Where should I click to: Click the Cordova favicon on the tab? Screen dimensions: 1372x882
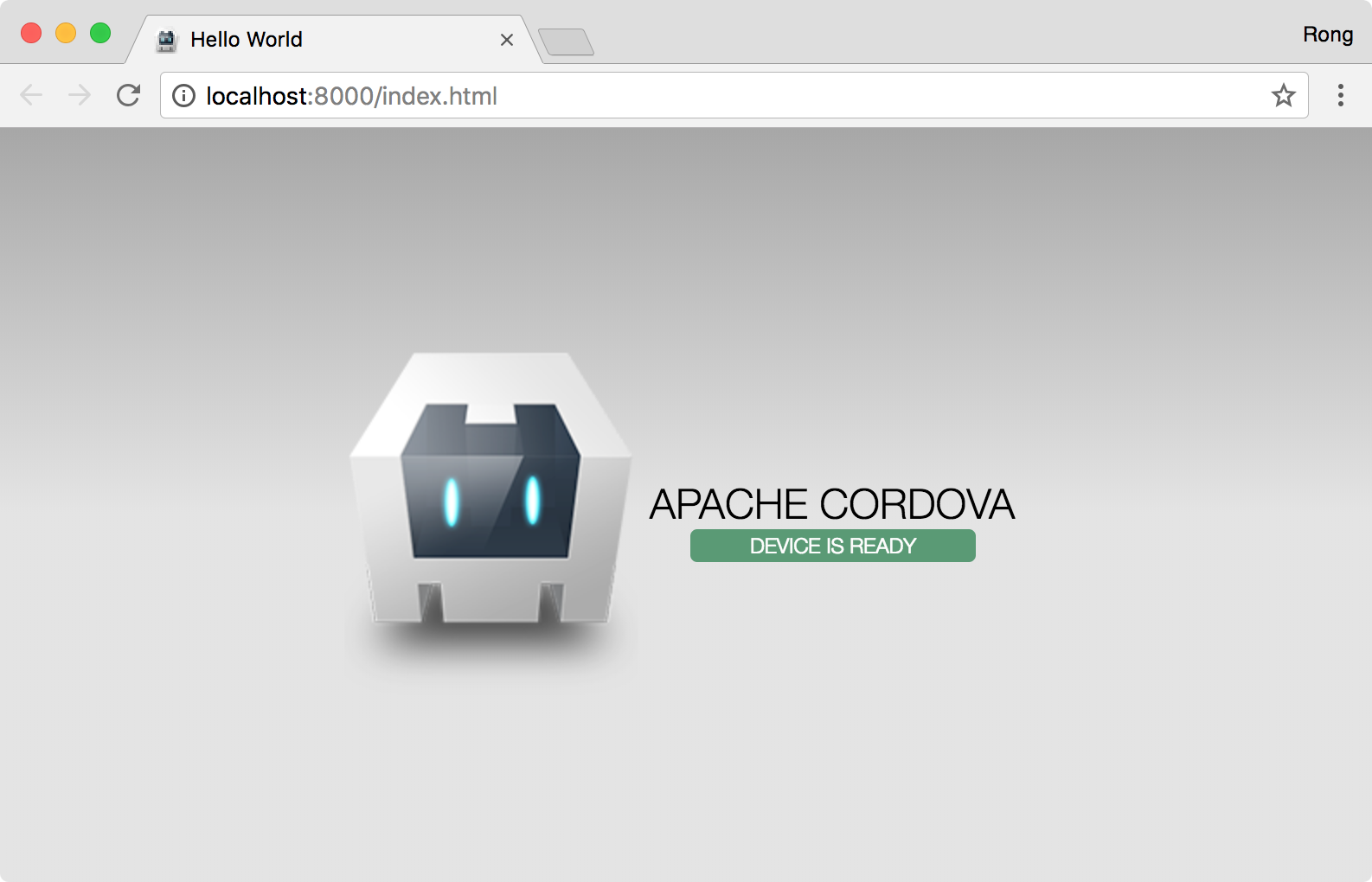(166, 40)
